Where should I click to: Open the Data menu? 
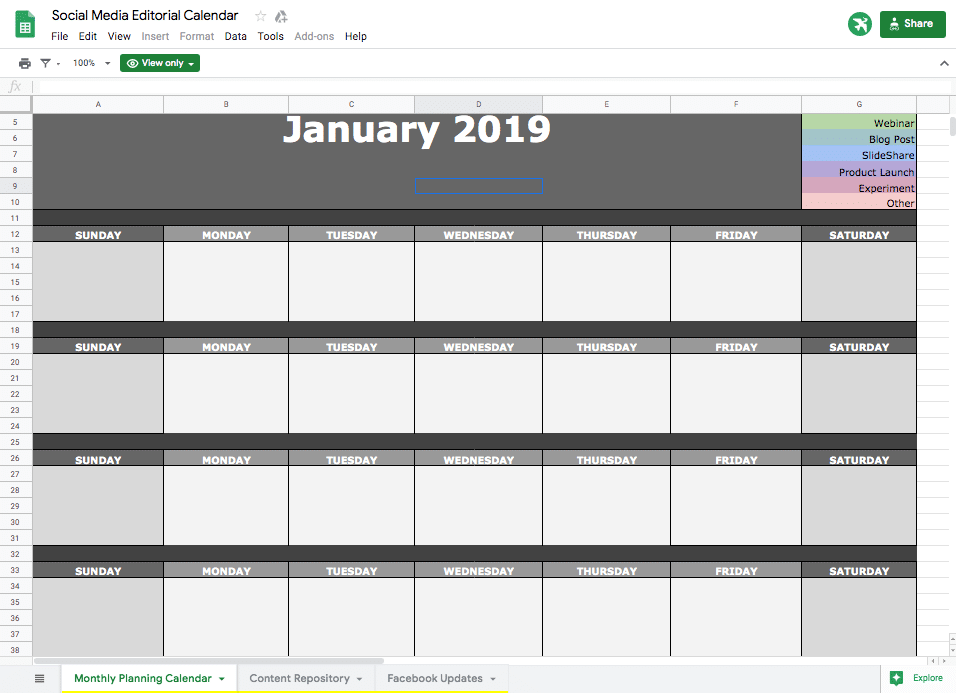pos(235,36)
